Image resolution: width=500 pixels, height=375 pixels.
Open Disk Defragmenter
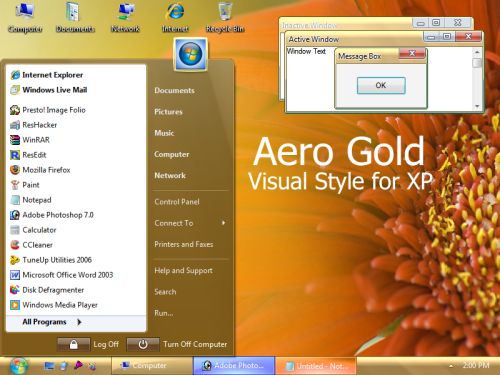(47, 290)
